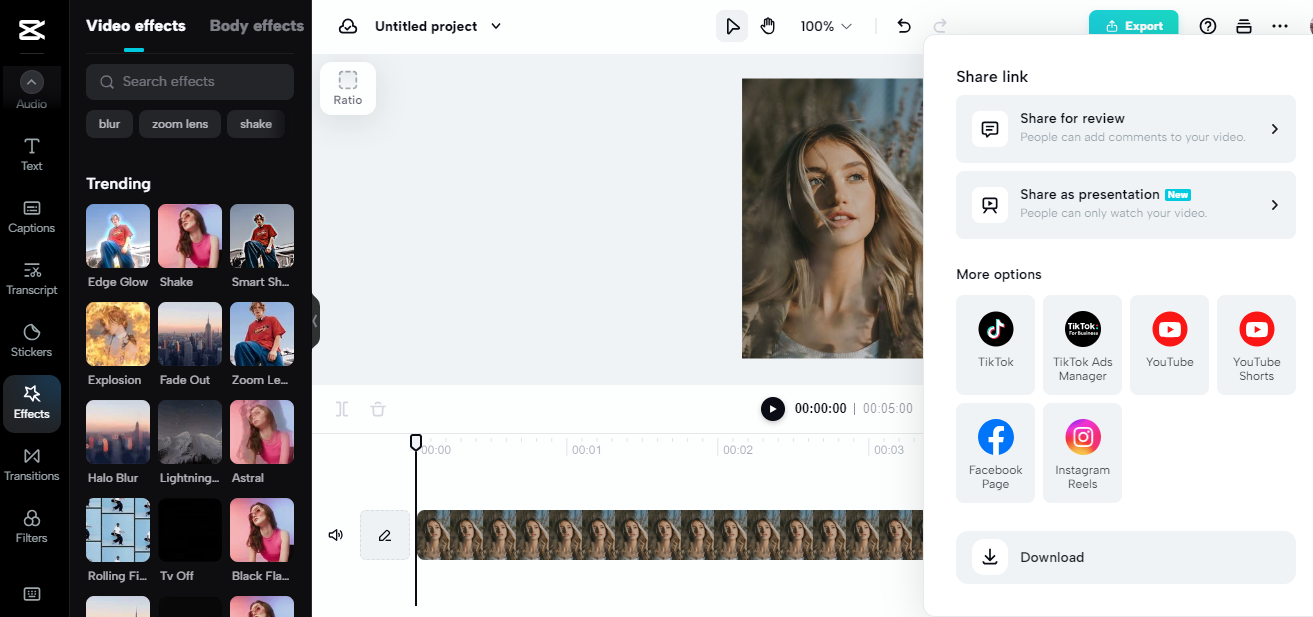Expand Share as presentation option

(x=1126, y=205)
